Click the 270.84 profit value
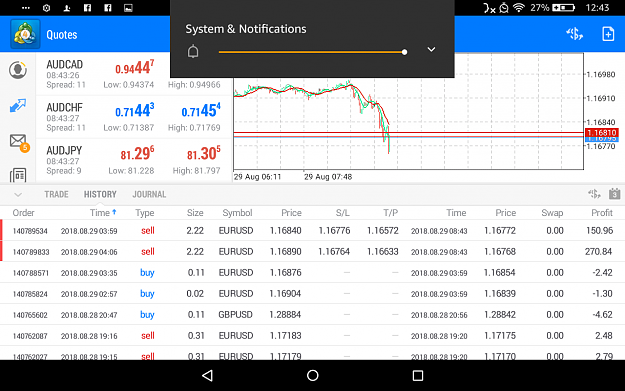Screen dimensions: 625x391 (x=599, y=251)
